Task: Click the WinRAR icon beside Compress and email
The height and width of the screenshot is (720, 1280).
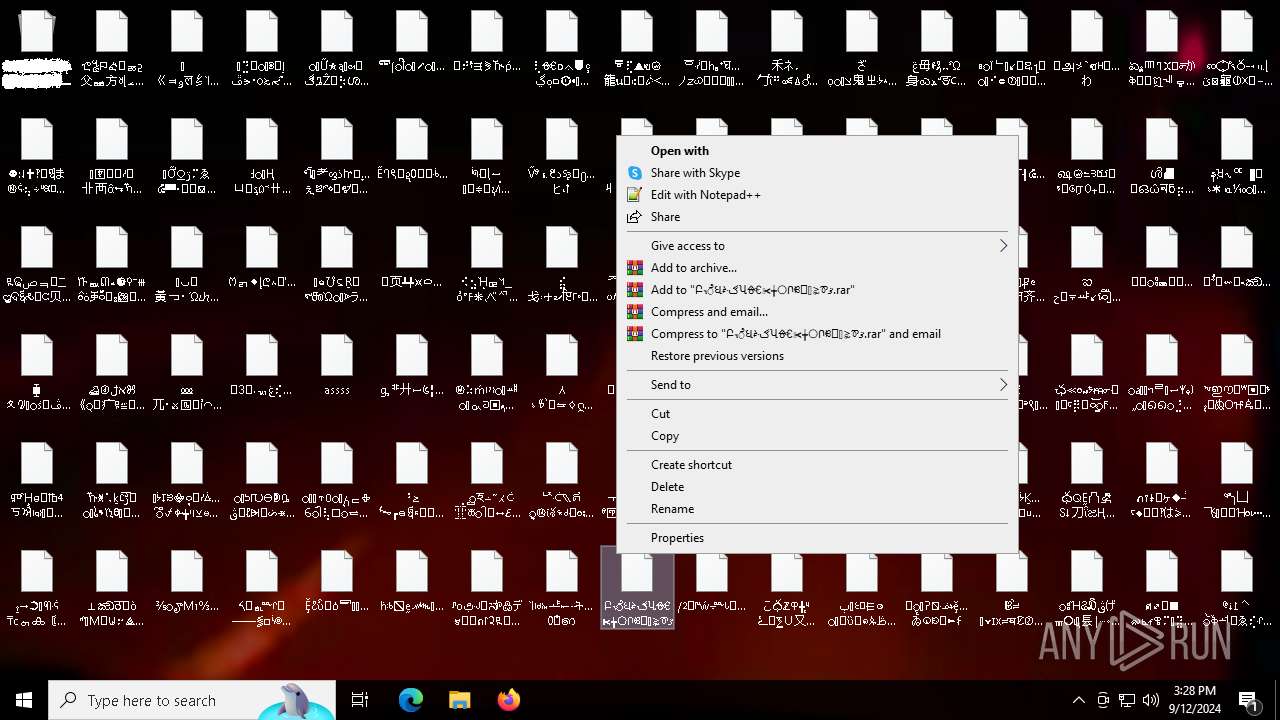Action: (x=634, y=312)
